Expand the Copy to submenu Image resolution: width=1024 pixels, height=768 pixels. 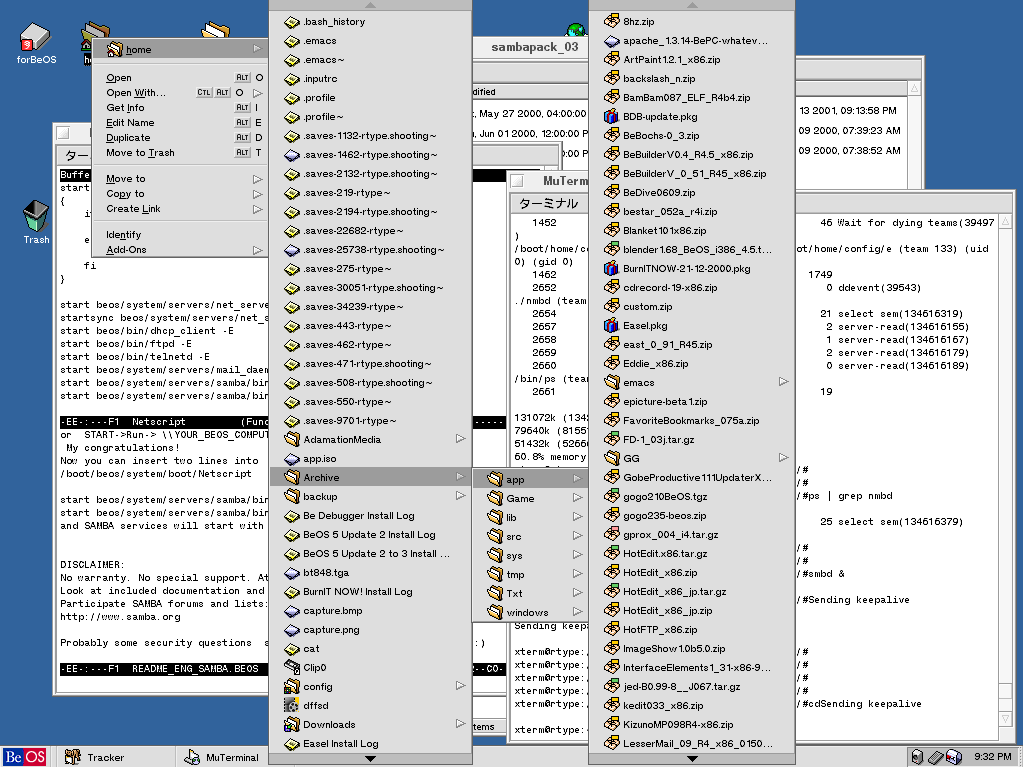point(257,194)
